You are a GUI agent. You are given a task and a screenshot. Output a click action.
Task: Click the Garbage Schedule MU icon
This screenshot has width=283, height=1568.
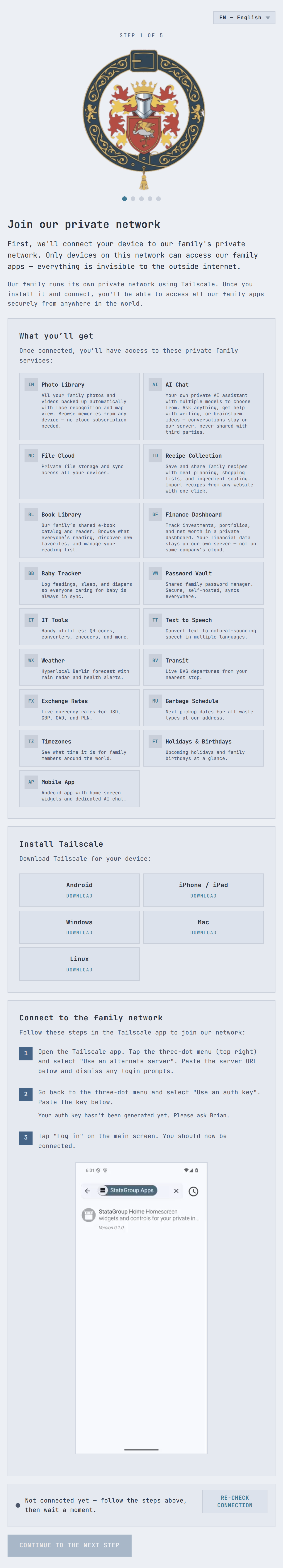click(155, 701)
